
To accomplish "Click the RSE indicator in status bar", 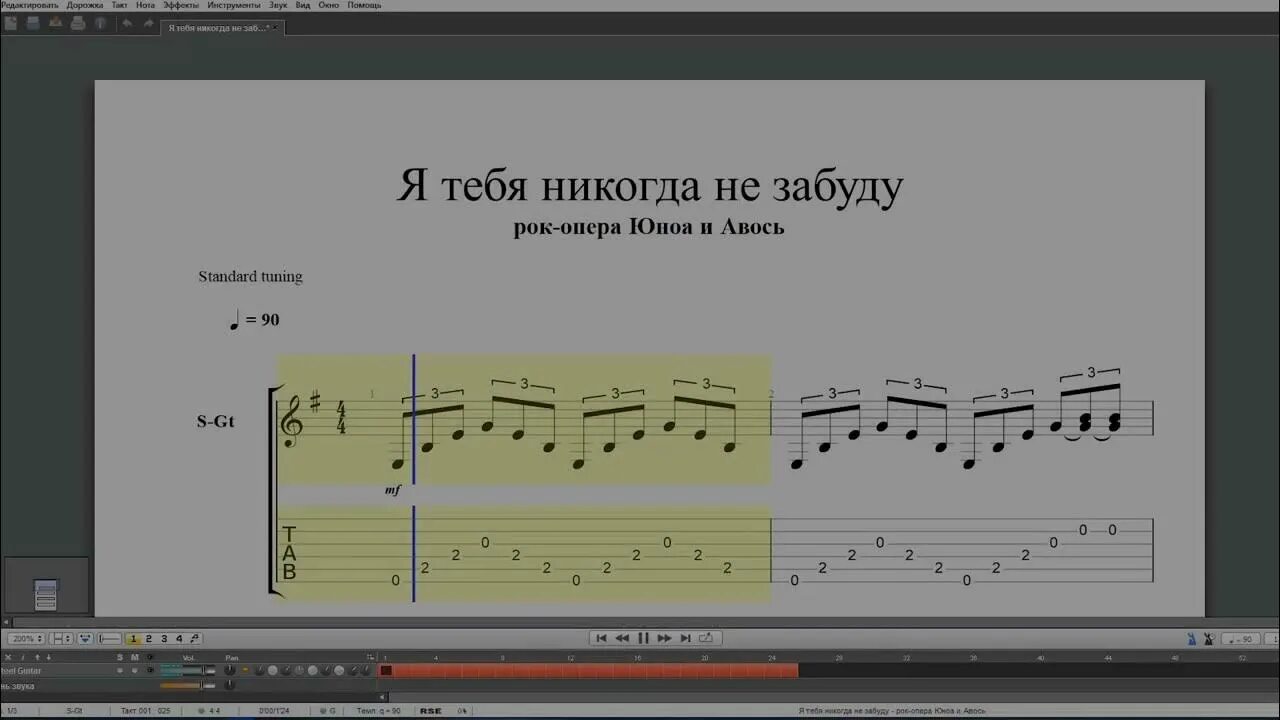I will (430, 711).
